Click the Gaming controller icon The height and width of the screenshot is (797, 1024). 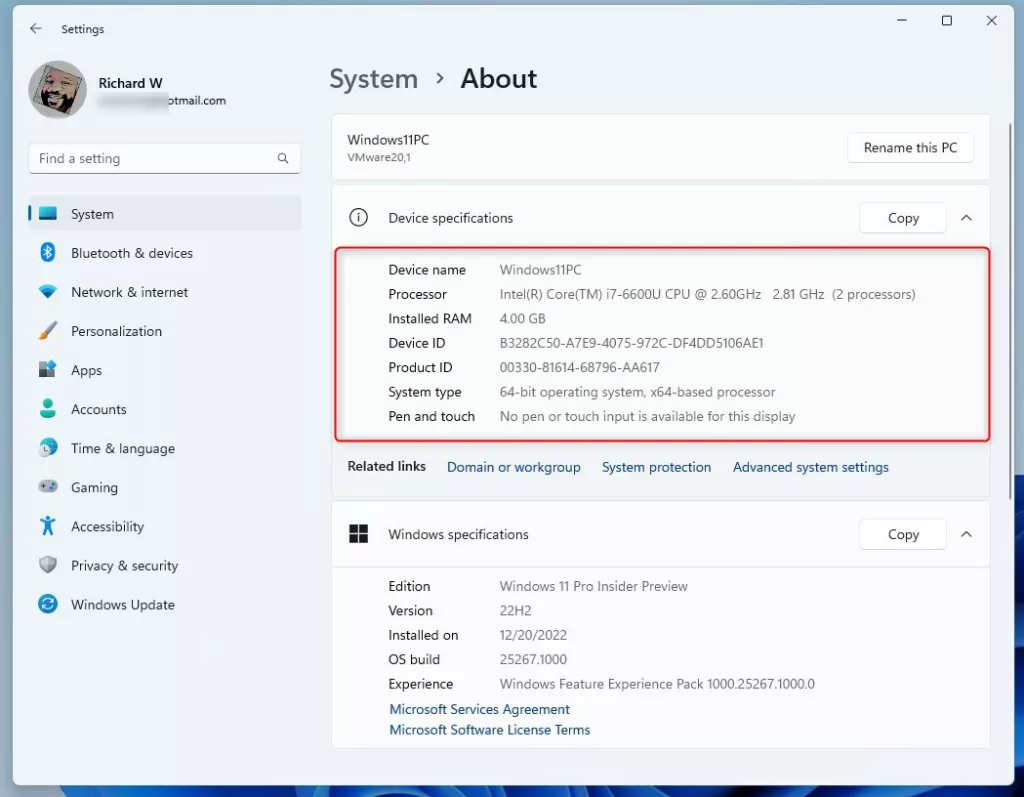pyautogui.click(x=48, y=487)
